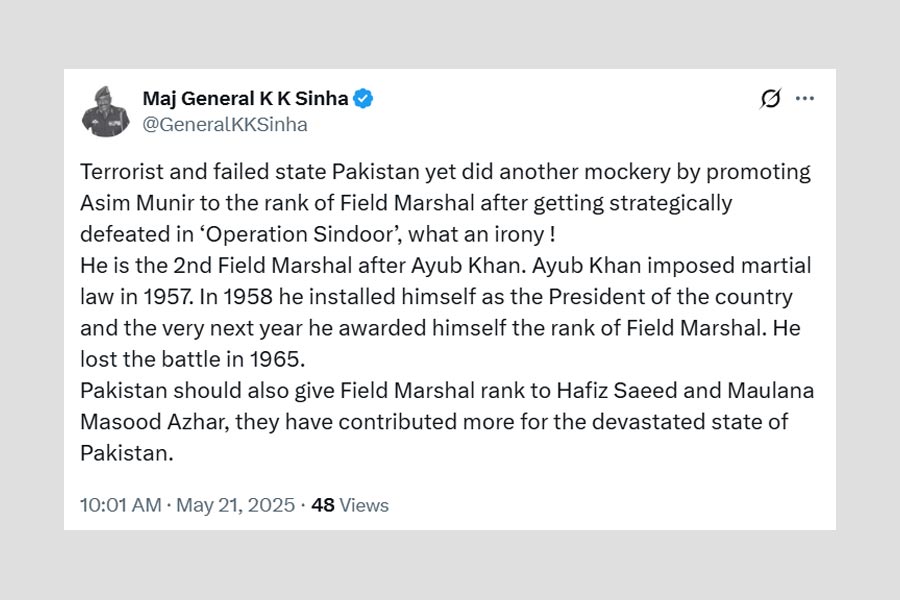The width and height of the screenshot is (900, 600).
Task: Open Grok actions icon on the post
Action: [x=770, y=98]
